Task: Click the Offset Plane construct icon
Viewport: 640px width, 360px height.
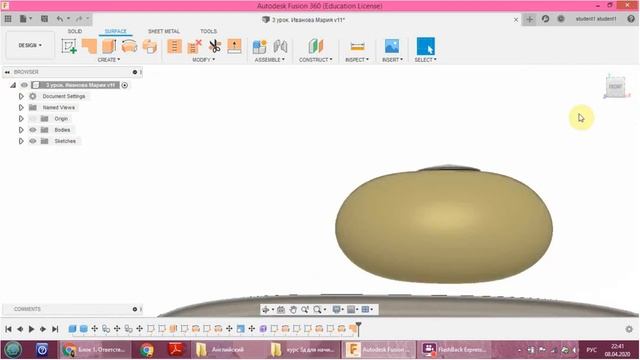Action: coord(316,46)
